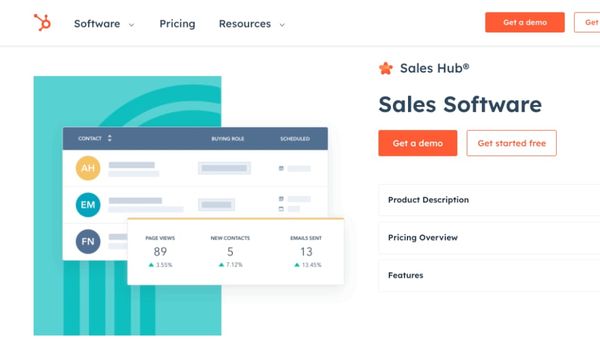Click the Contact column header
Screen dimensions: 600x360
[x=90, y=138]
